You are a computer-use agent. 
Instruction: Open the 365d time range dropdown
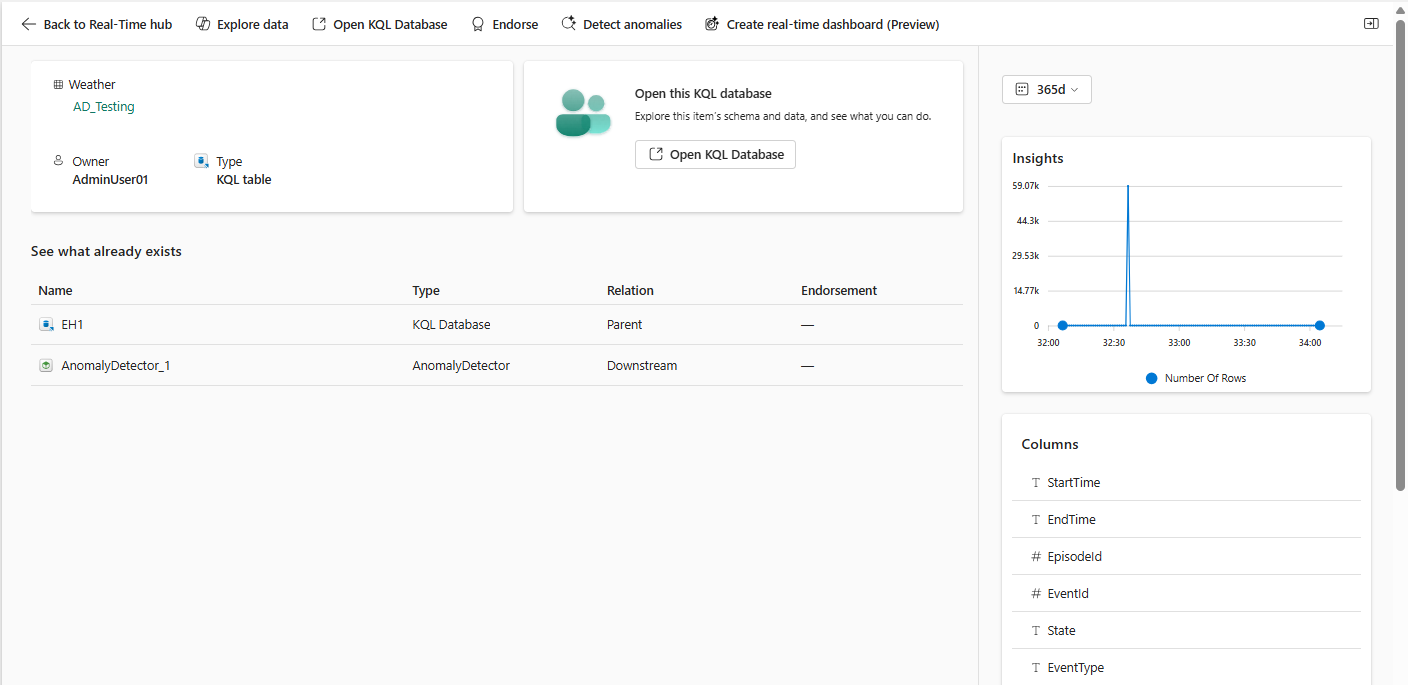pyautogui.click(x=1046, y=89)
